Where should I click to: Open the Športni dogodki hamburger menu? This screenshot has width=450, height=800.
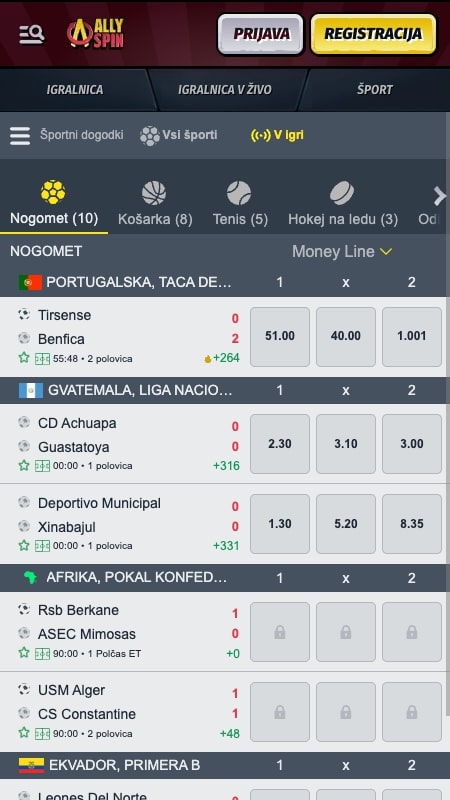20,136
